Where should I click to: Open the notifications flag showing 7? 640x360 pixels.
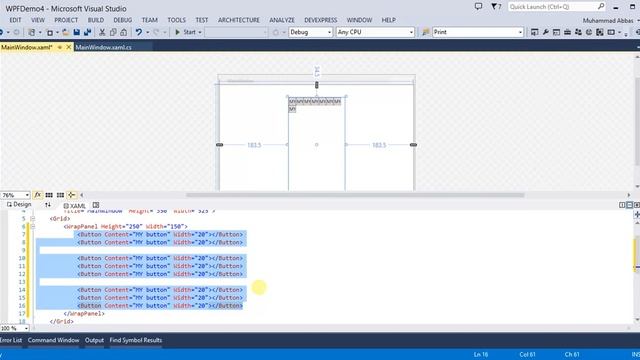[496, 7]
